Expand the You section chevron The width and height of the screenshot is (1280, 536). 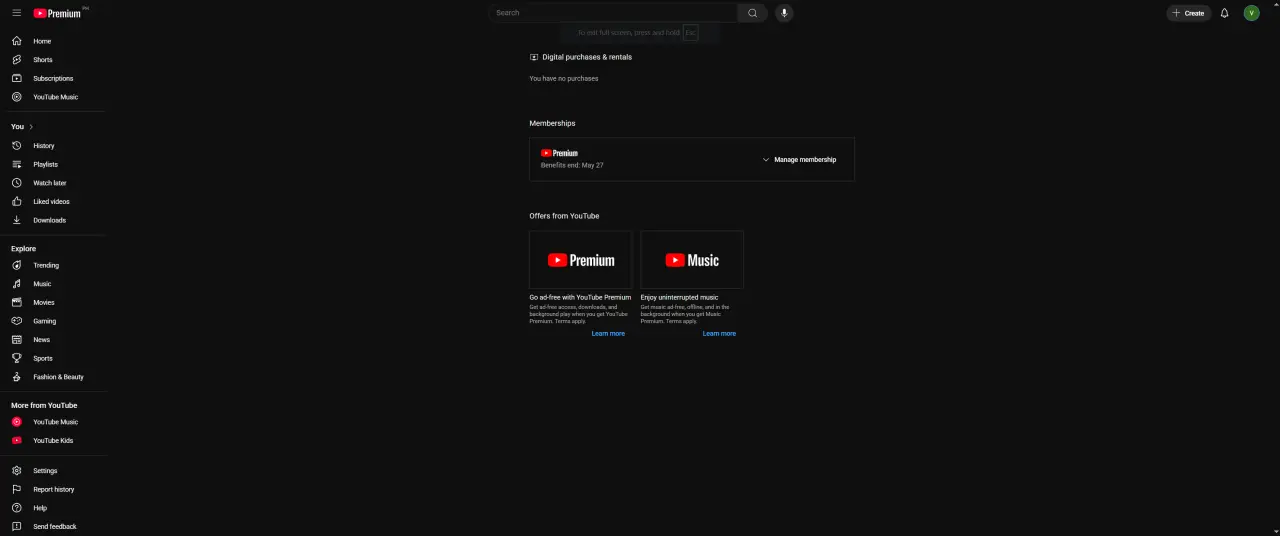pos(31,127)
